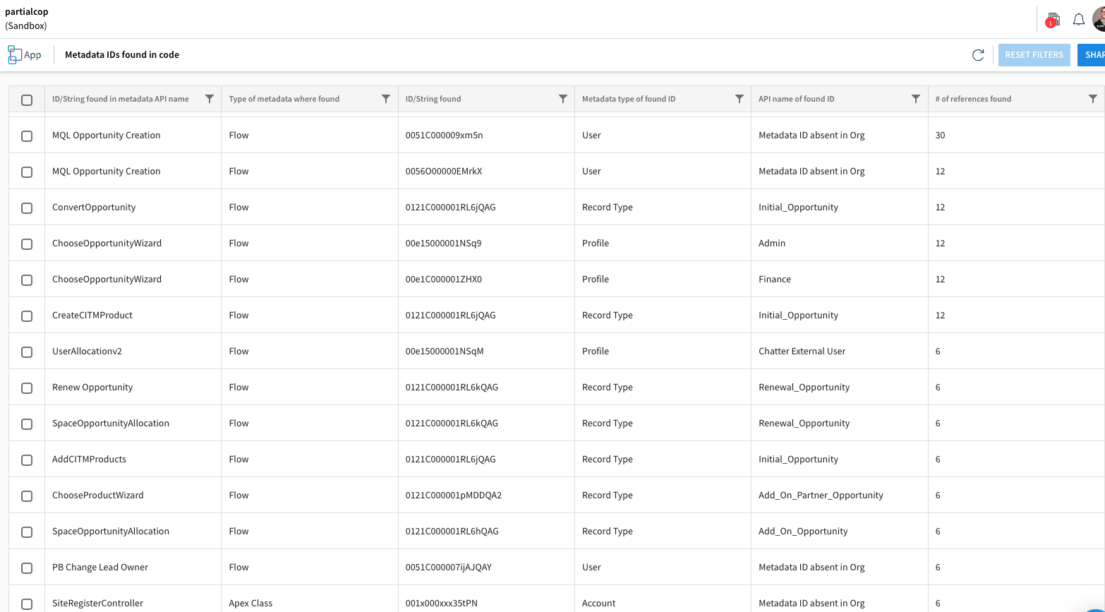
Task: Select the App menu item
Action: coord(25,55)
